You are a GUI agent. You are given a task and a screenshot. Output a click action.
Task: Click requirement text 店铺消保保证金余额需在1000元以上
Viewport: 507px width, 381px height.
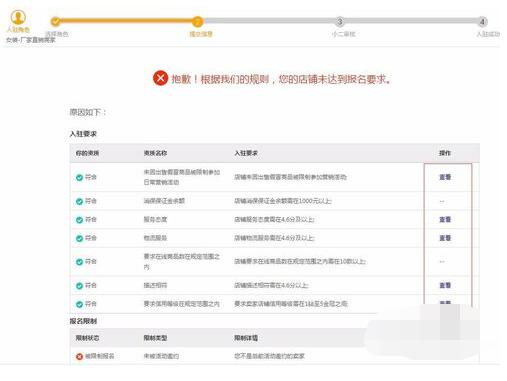[283, 201]
